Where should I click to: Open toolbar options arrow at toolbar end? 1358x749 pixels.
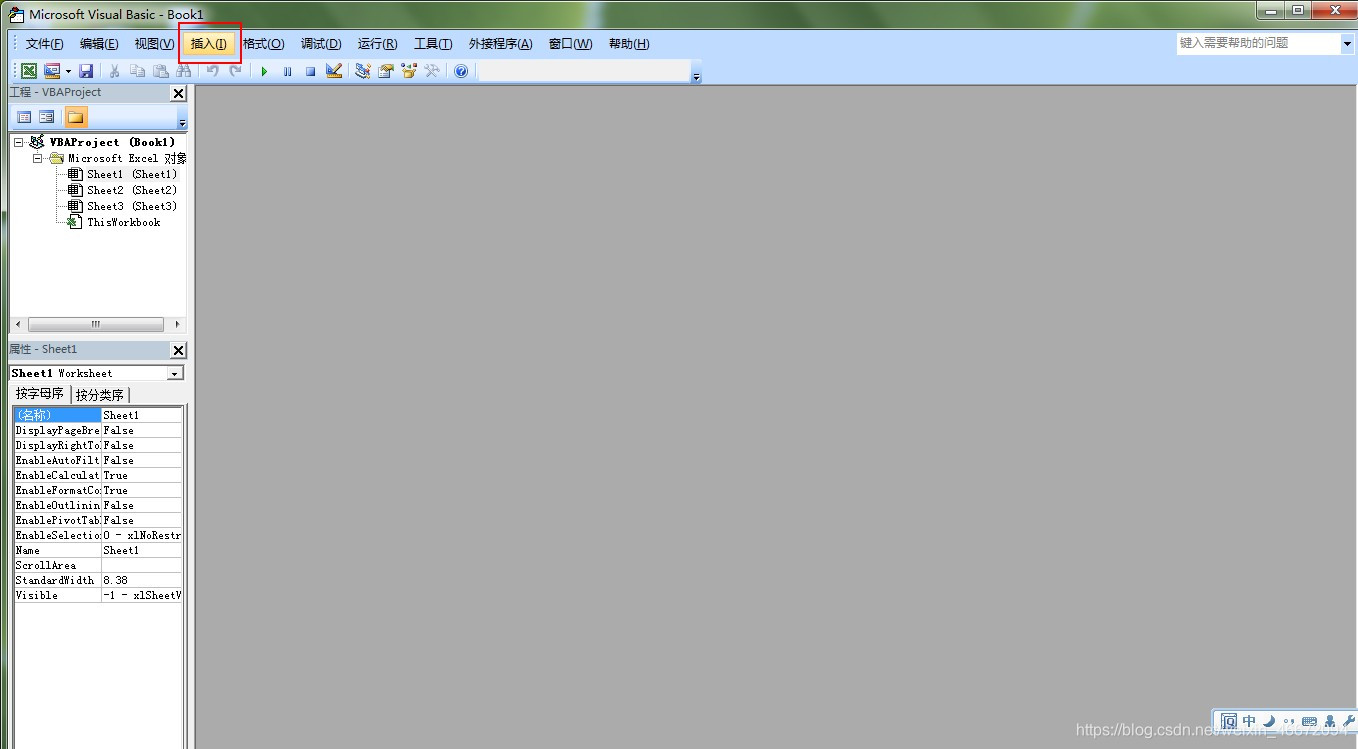click(697, 74)
